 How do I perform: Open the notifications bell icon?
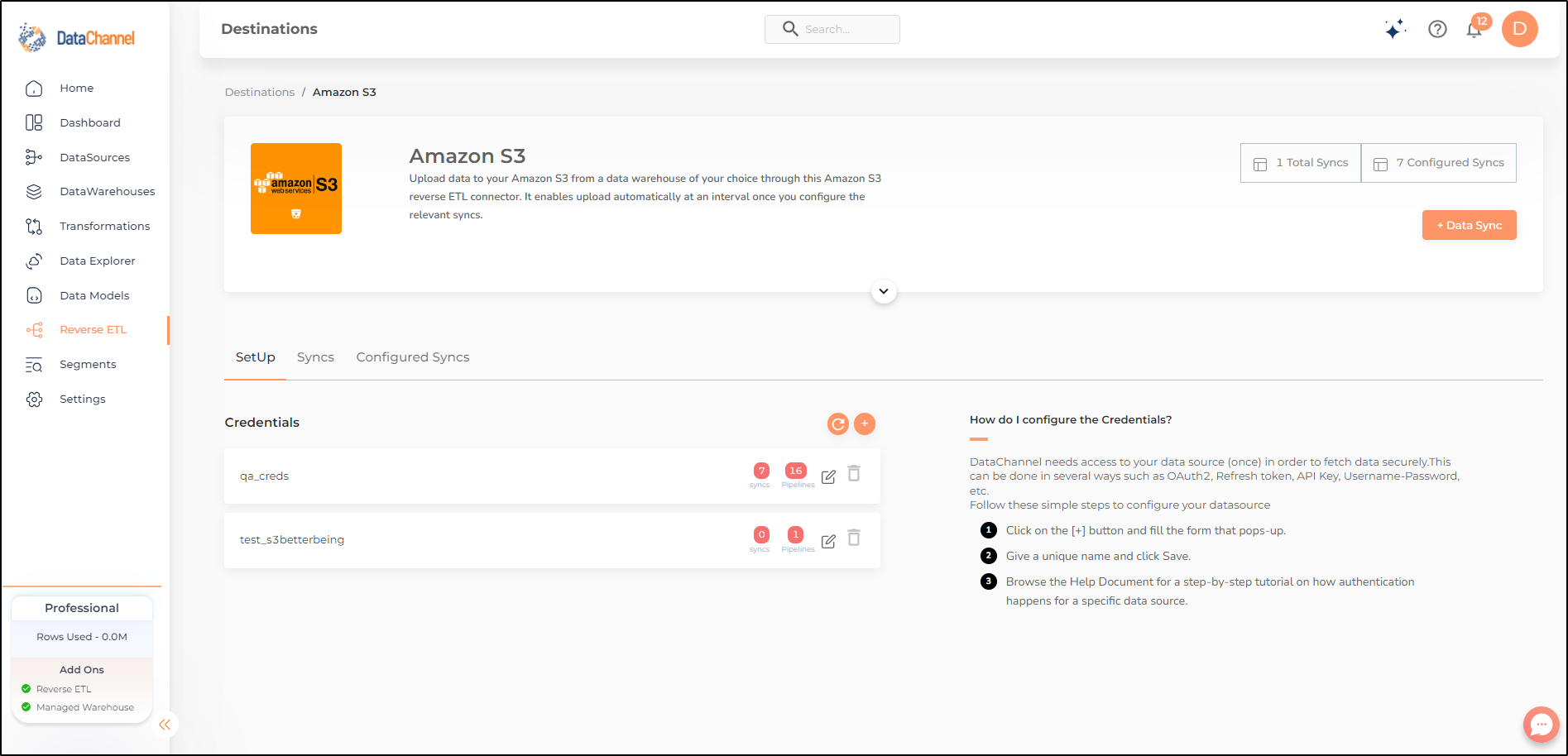pos(1474,31)
